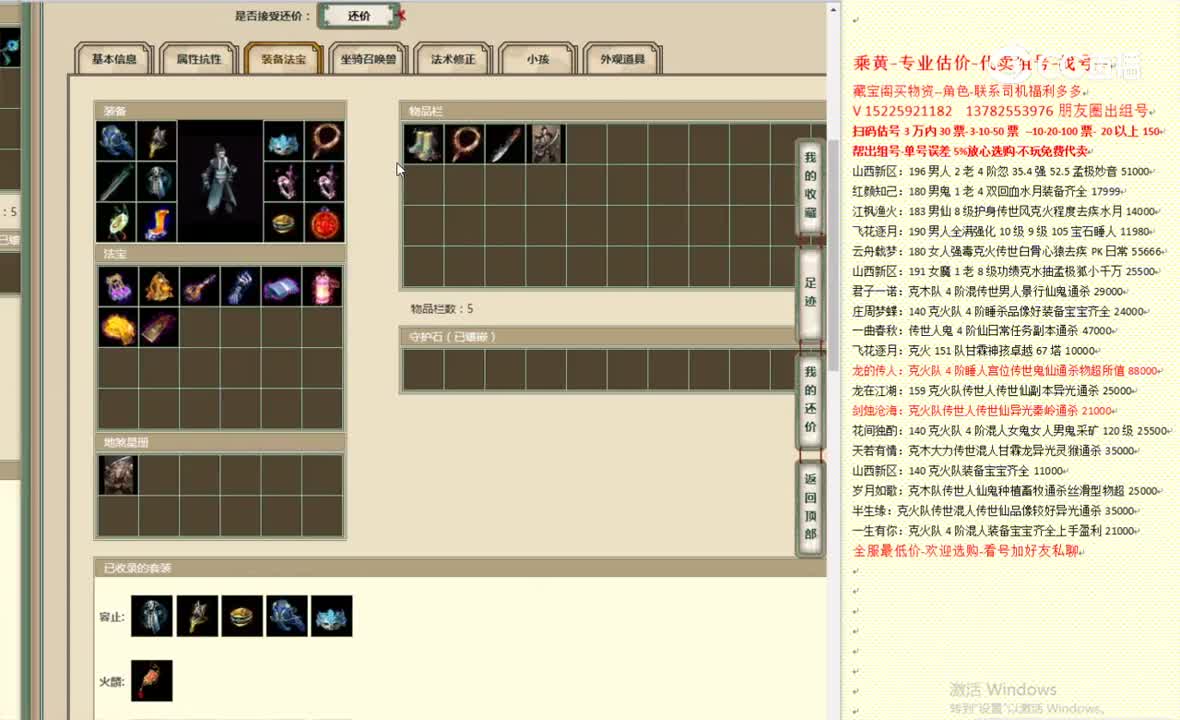This screenshot has width=1180, height=720.
Task: Select blue helmet in 装备 grid
Action: coord(116,141)
